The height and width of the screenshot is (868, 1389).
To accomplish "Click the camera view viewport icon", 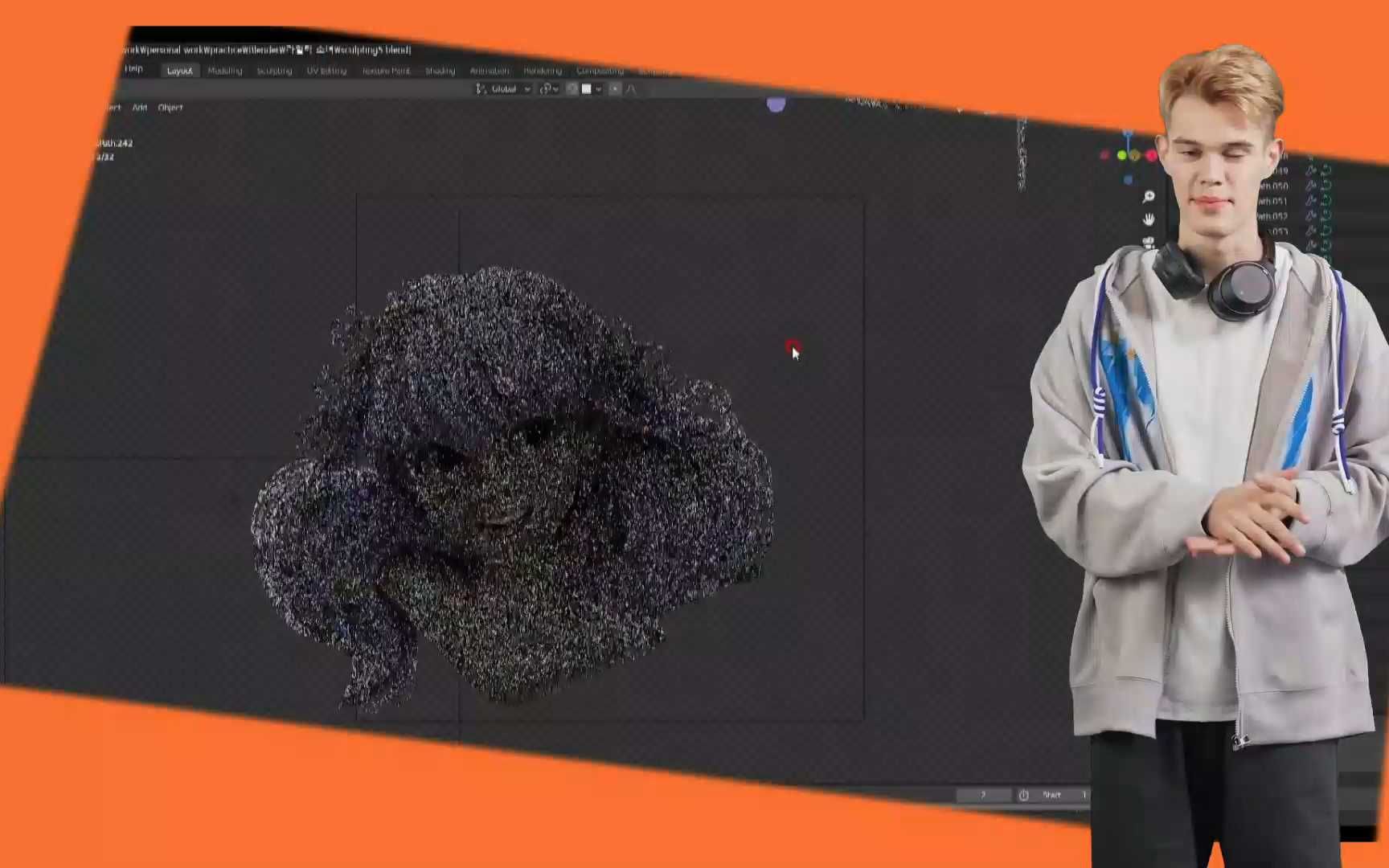I will [x=1149, y=242].
